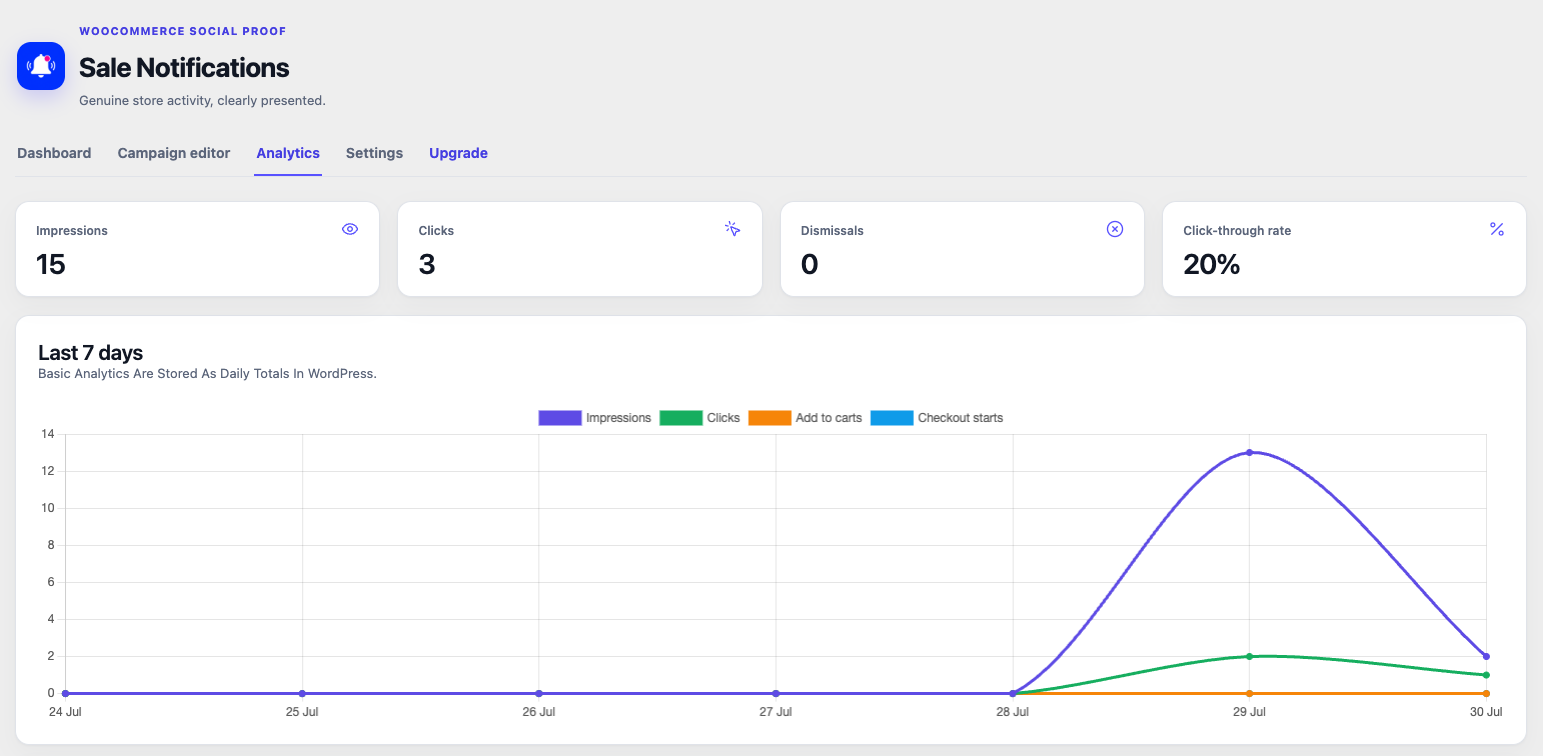Screen dimensions: 1543x756
Task: Click the percent icon on Click-through rate card
Action: coord(1497,229)
